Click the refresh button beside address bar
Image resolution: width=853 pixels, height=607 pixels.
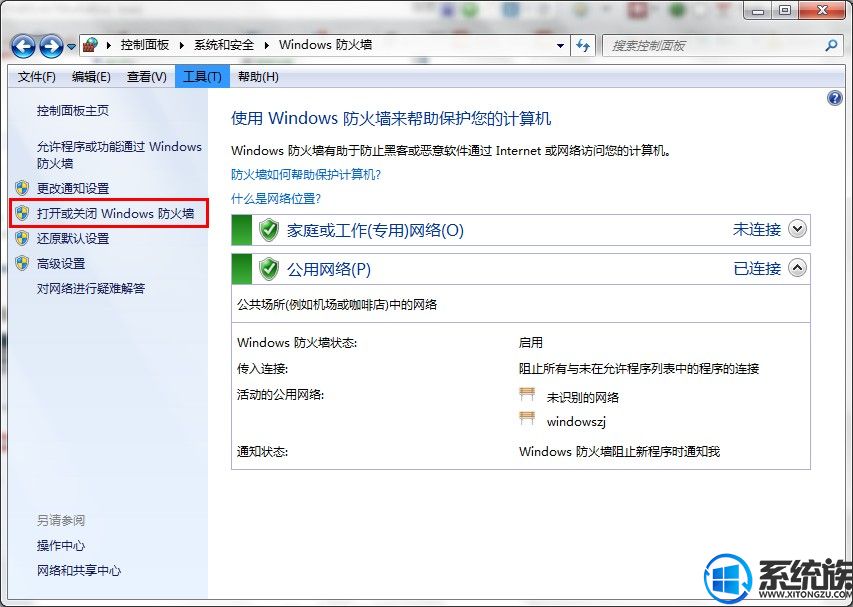click(x=583, y=46)
